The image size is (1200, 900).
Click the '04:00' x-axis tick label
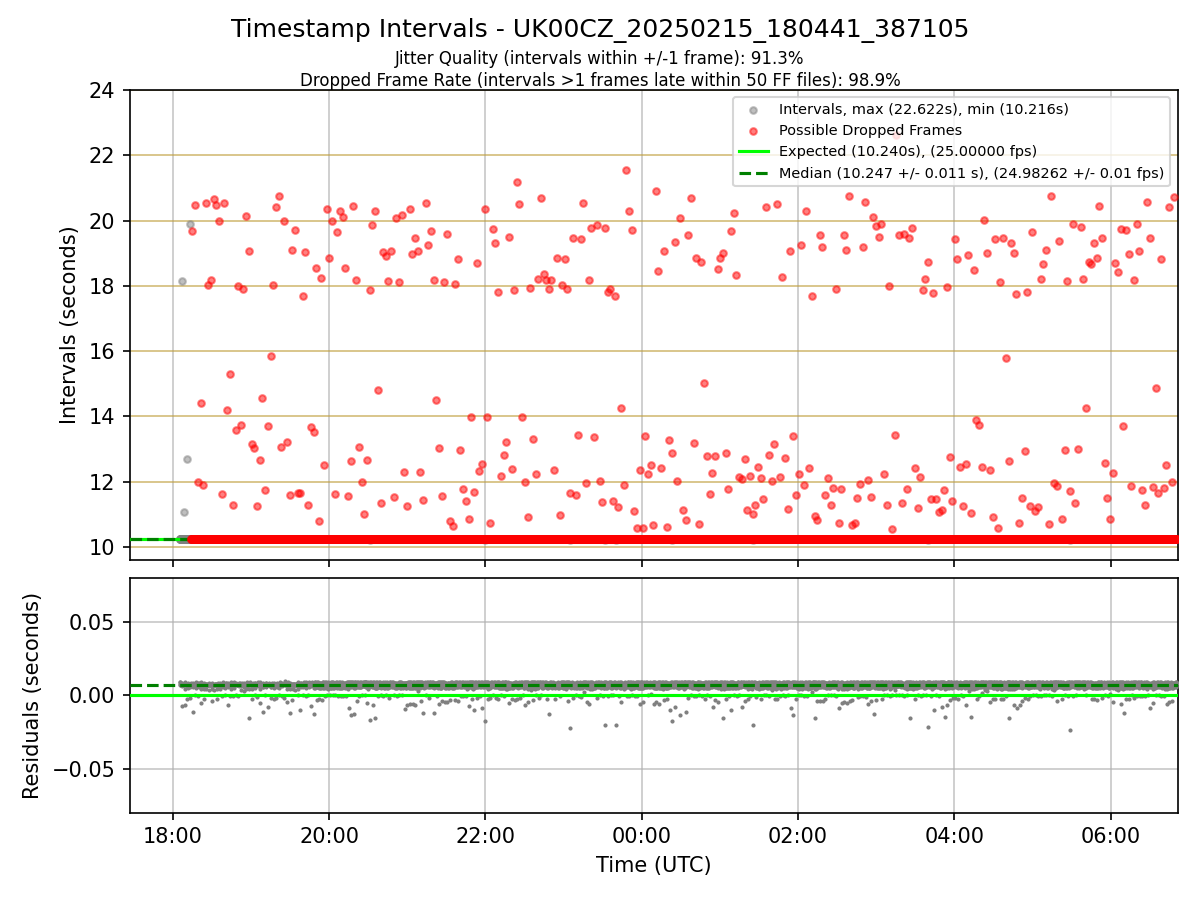tap(954, 834)
